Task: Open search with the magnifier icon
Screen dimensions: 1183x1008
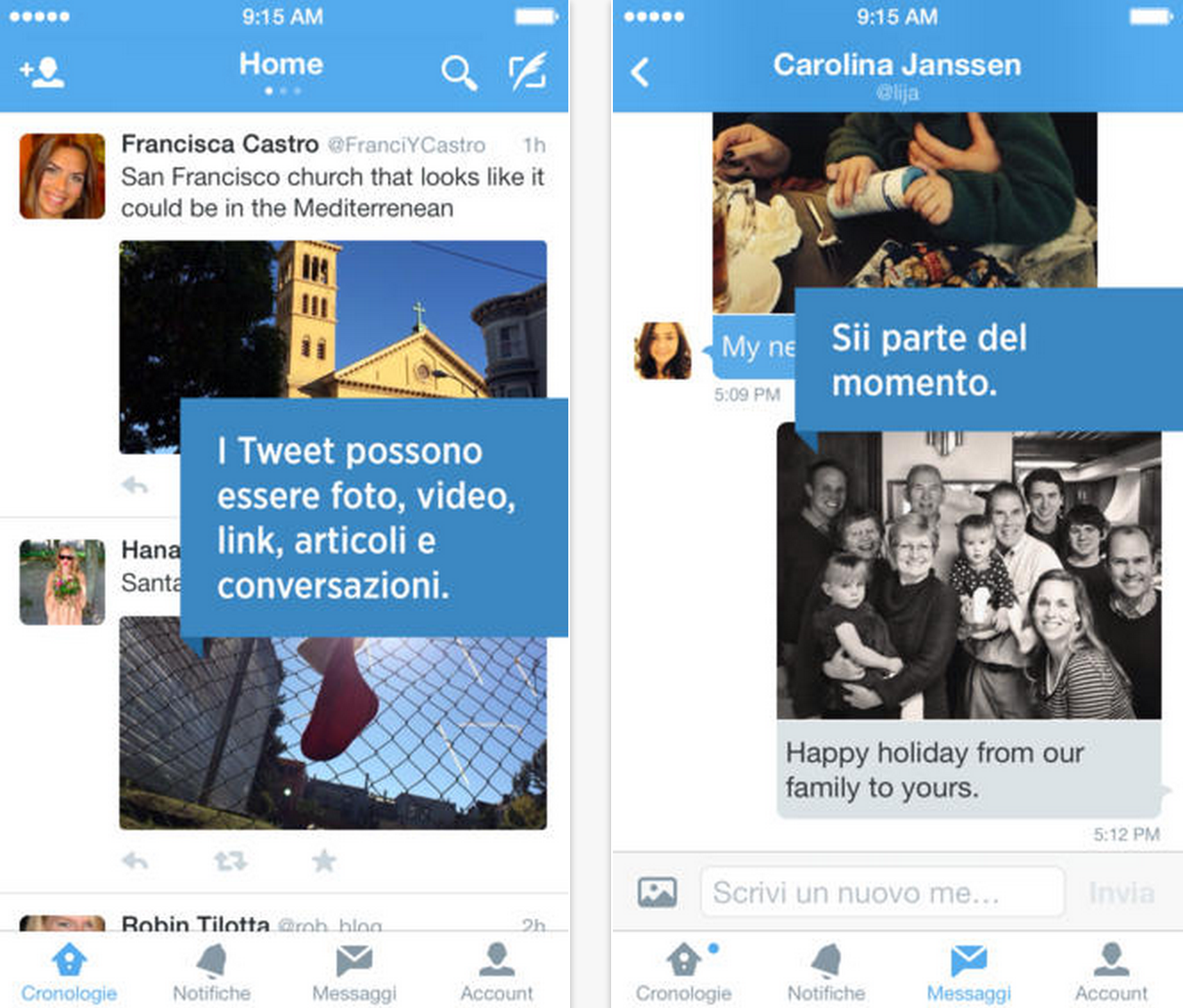Action: click(x=459, y=72)
